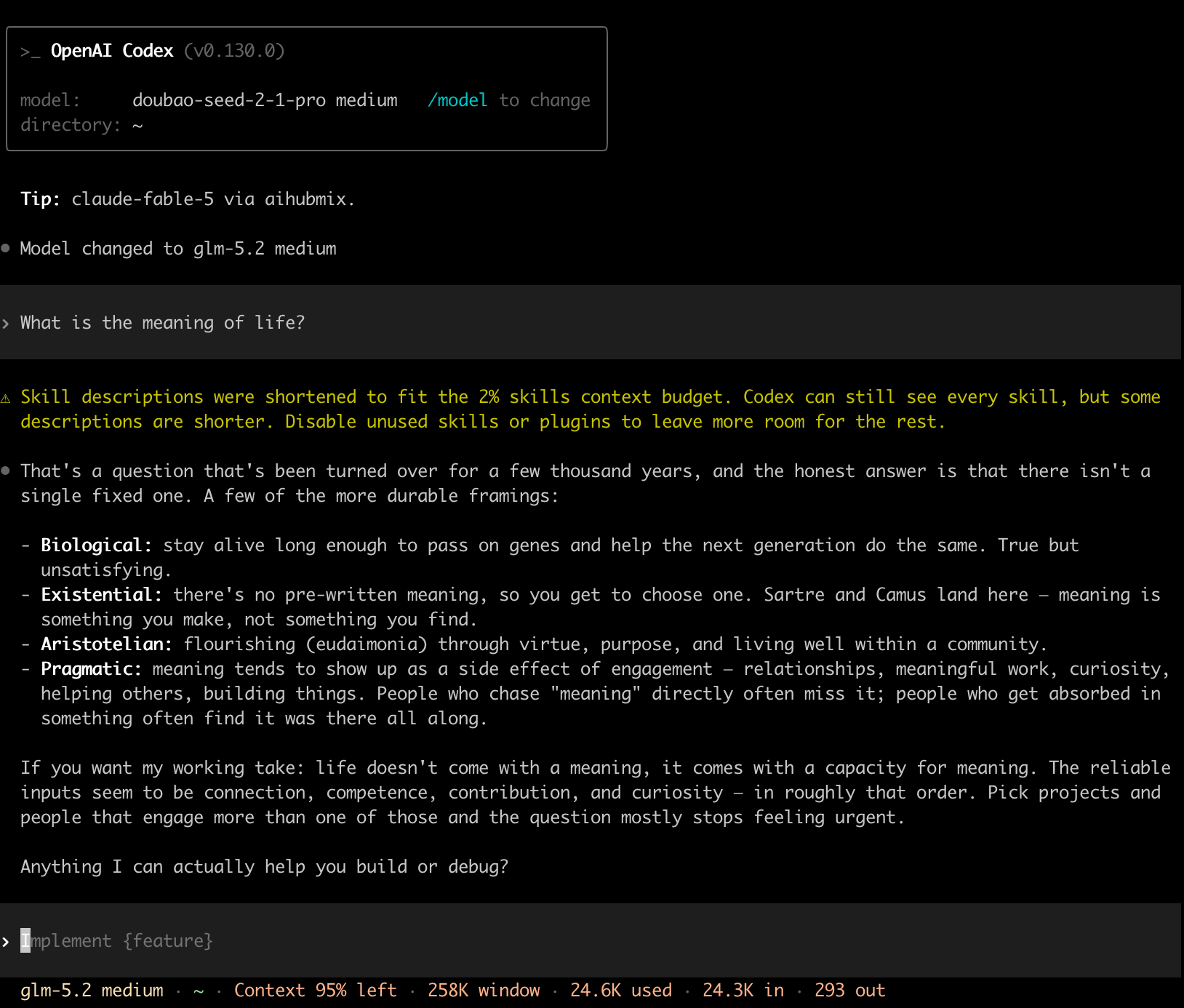Image resolution: width=1184 pixels, height=1008 pixels.
Task: Click 'Model changed to glm-5.2 medium' message
Action: pos(178,249)
